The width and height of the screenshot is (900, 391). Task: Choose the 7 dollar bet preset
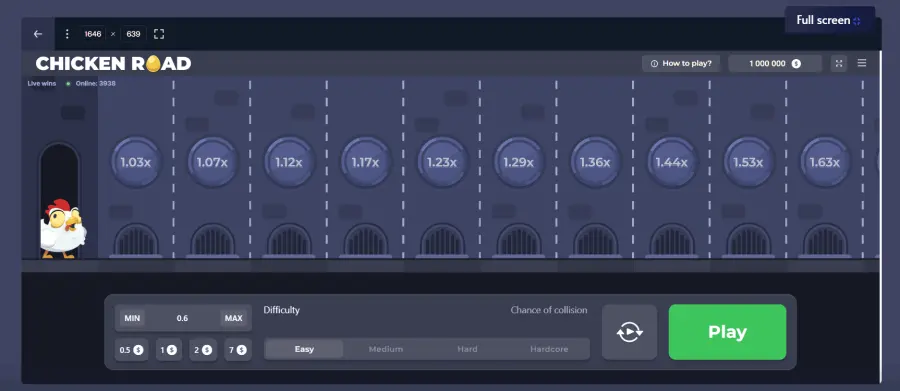coord(238,350)
